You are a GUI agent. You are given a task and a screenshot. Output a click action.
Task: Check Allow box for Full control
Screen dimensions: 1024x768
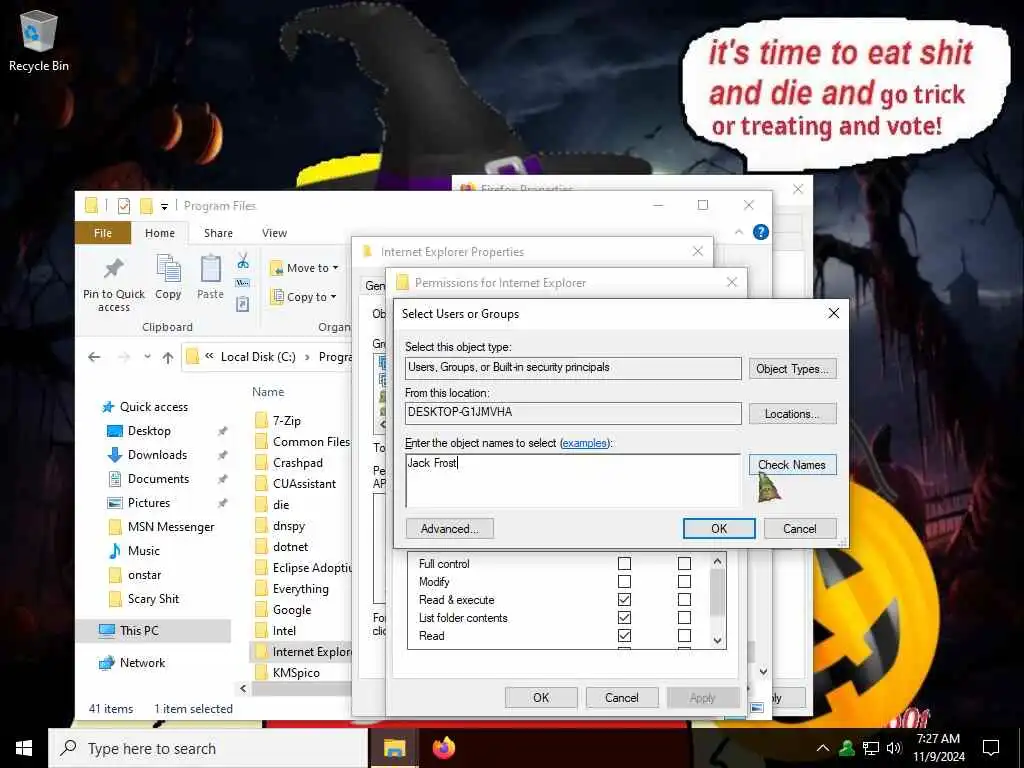click(x=624, y=563)
